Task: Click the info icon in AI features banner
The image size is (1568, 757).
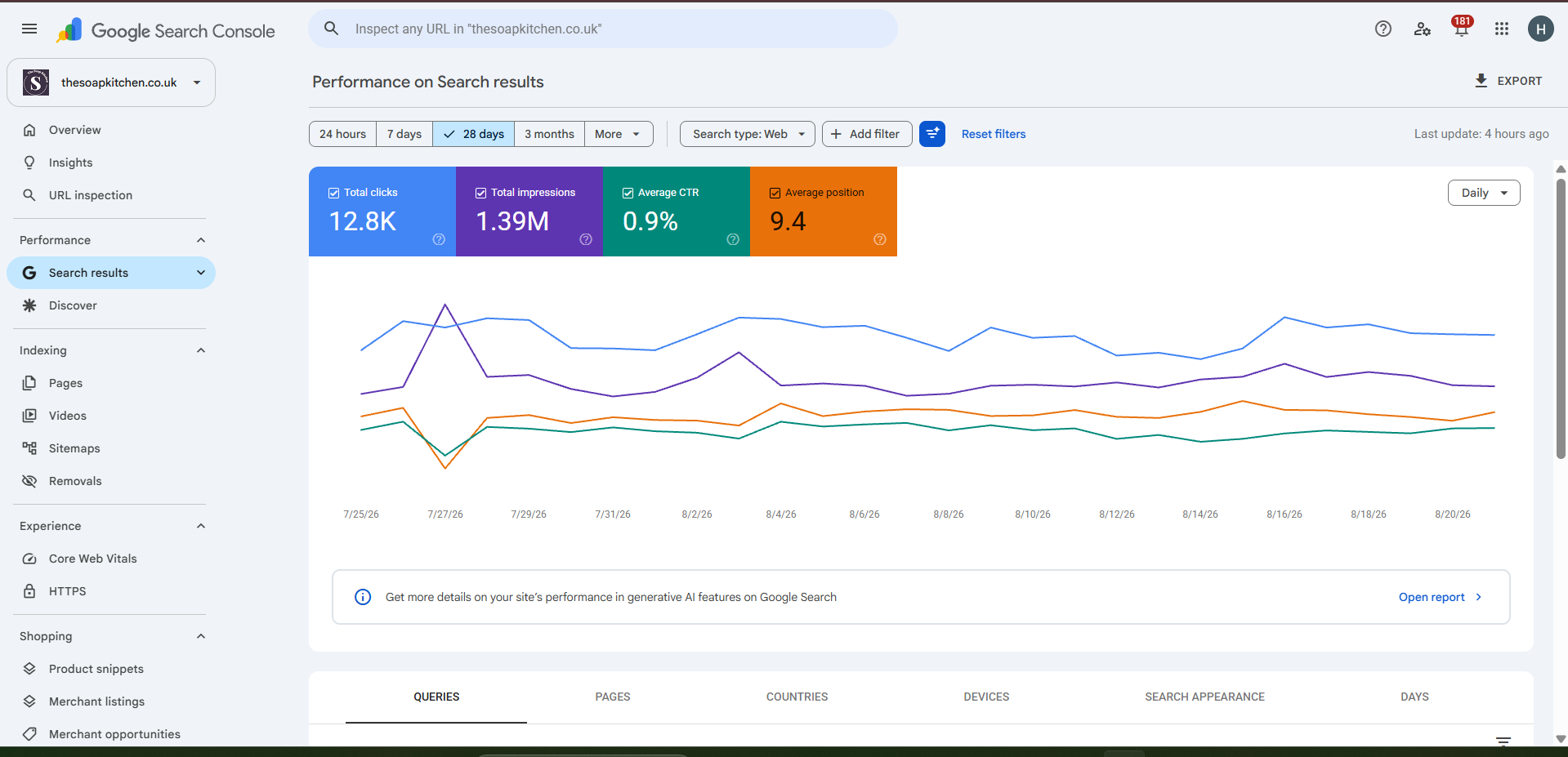Action: coord(363,597)
